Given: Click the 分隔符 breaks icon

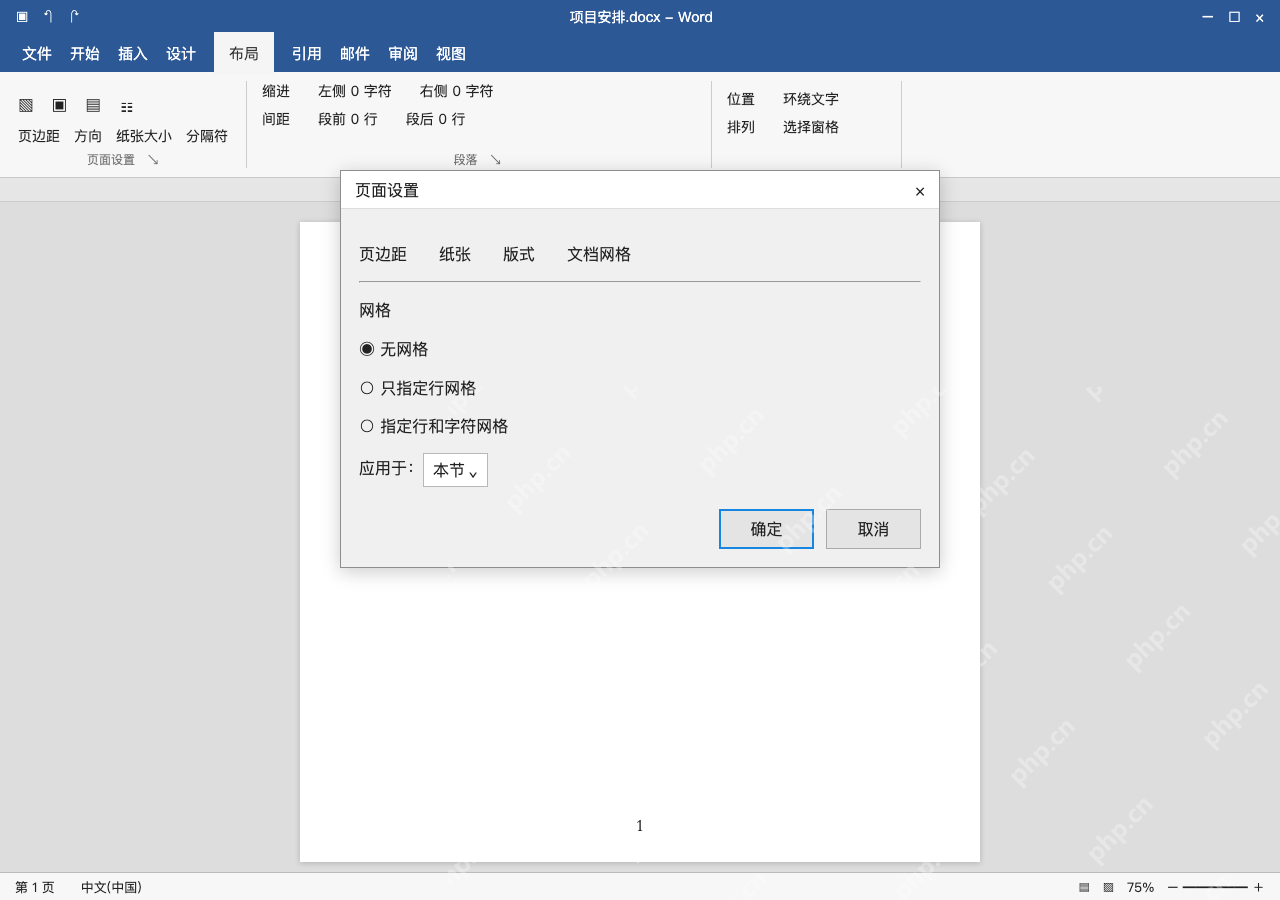Looking at the screenshot, I should click(127, 107).
